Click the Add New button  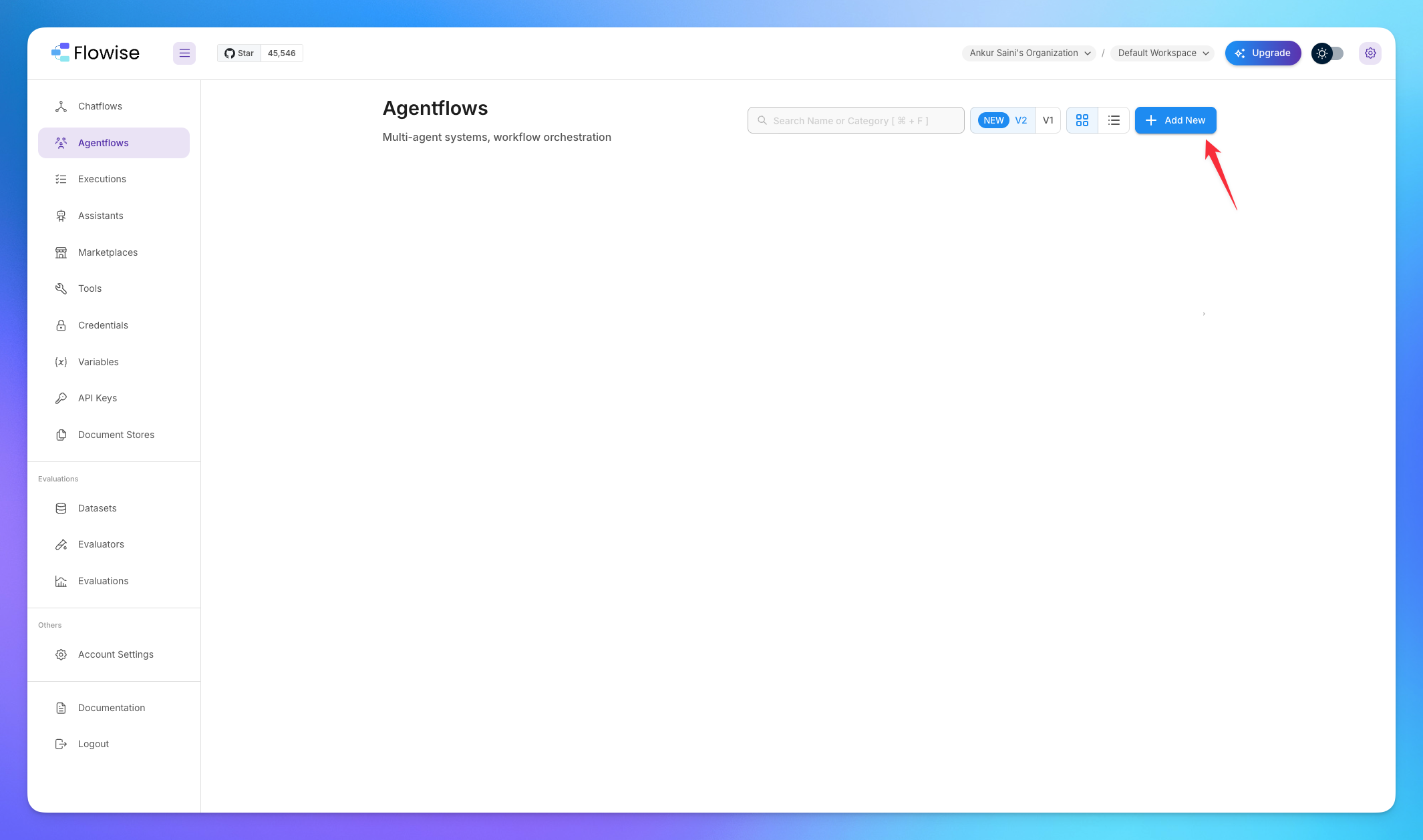pyautogui.click(x=1175, y=120)
